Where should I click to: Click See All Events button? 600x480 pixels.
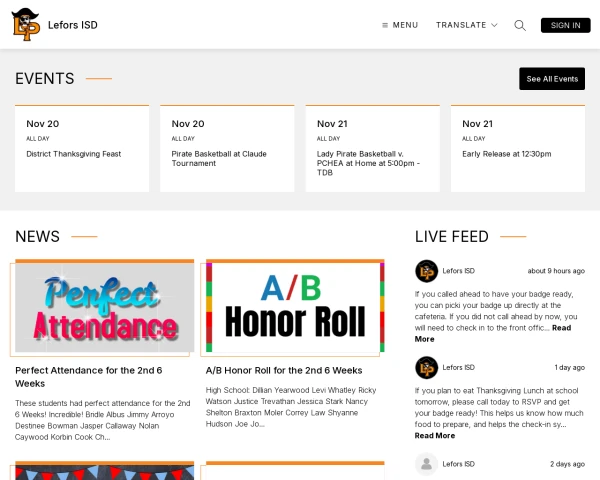tap(552, 79)
